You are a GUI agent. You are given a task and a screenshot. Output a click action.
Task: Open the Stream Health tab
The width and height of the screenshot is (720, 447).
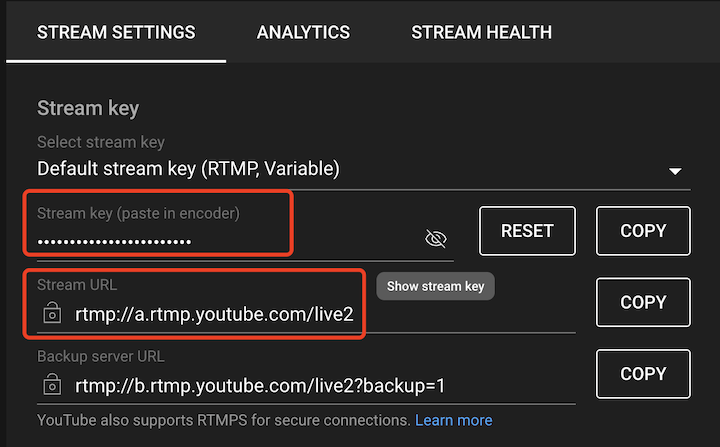pyautogui.click(x=481, y=32)
